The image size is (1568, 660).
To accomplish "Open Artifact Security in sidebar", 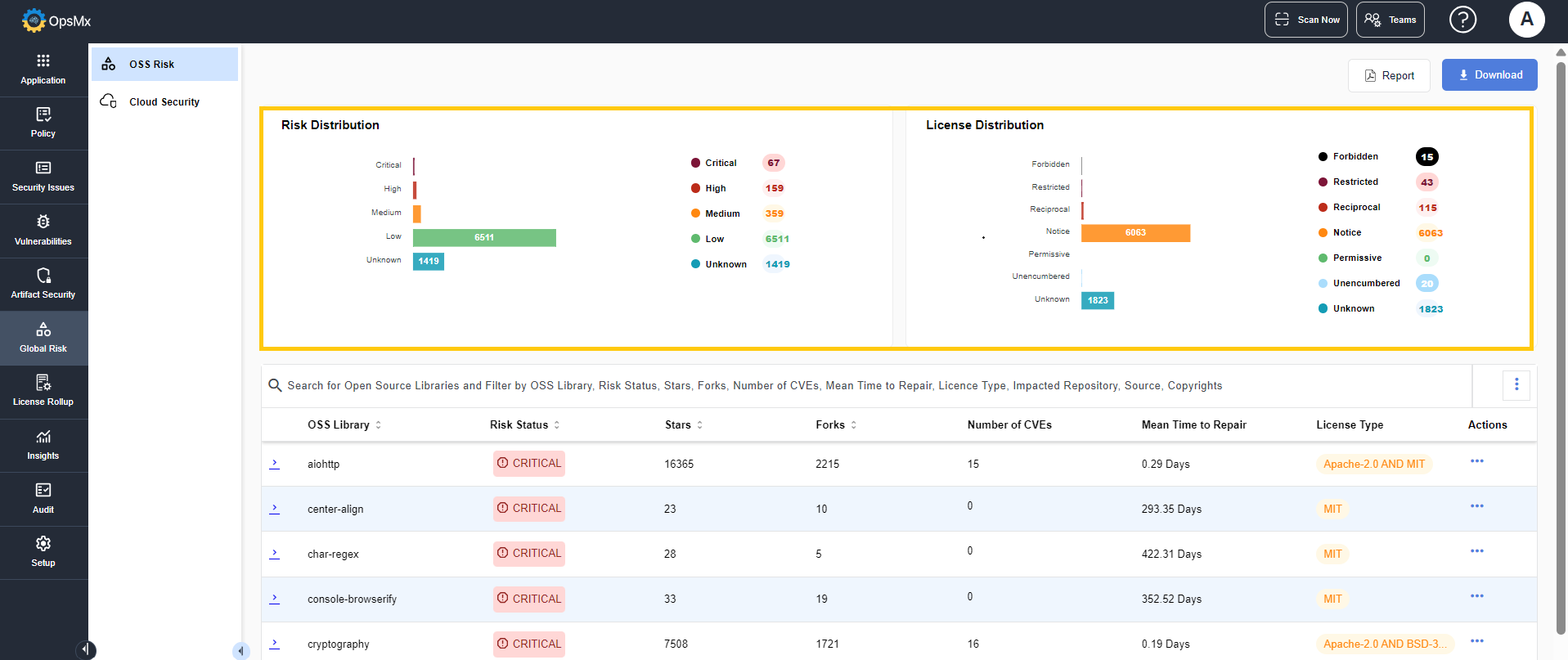I will click(x=43, y=283).
